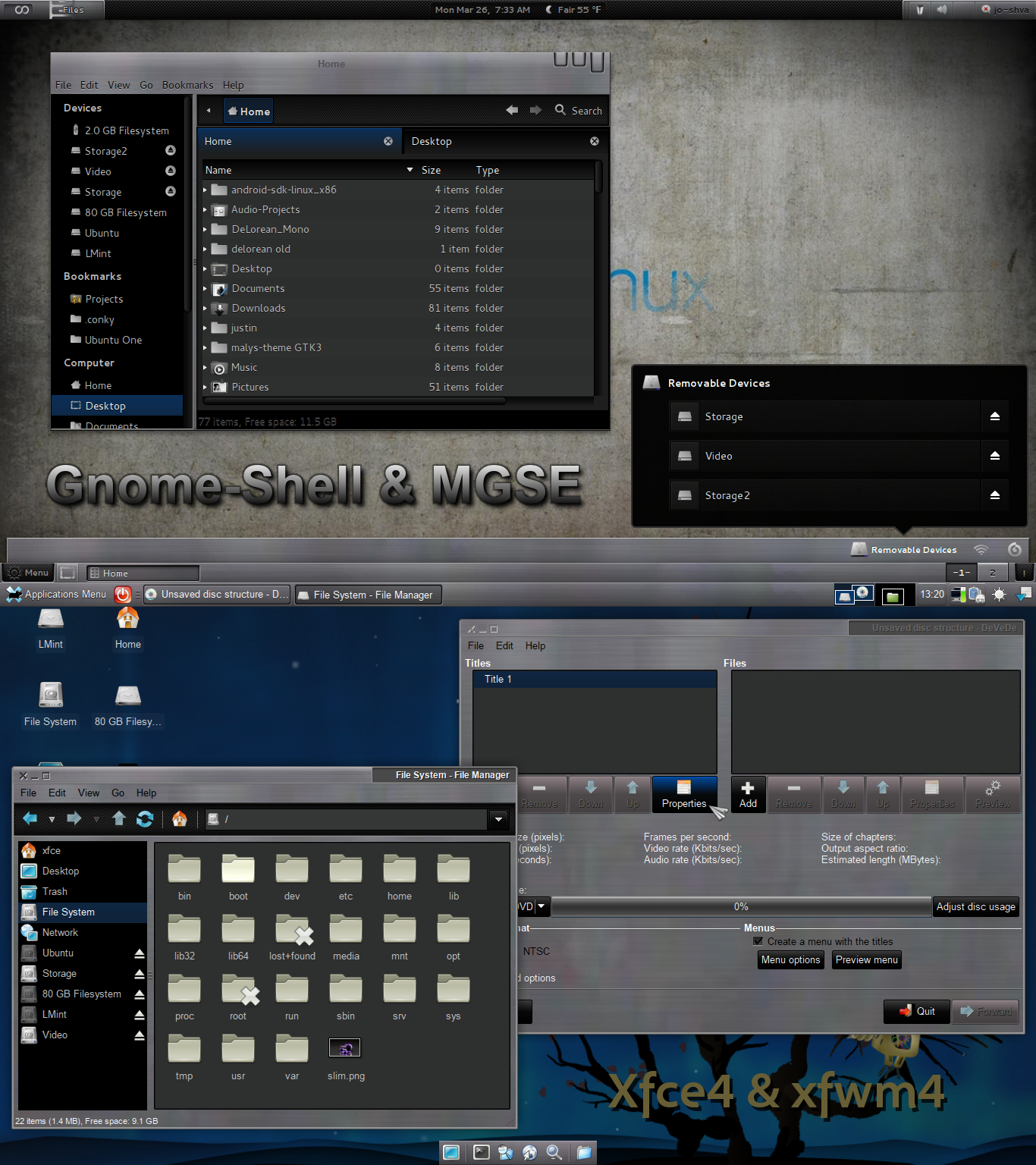Screen dimensions: 1036x1165
Task: Click the Menu options button in DeVeDe
Action: 790,959
